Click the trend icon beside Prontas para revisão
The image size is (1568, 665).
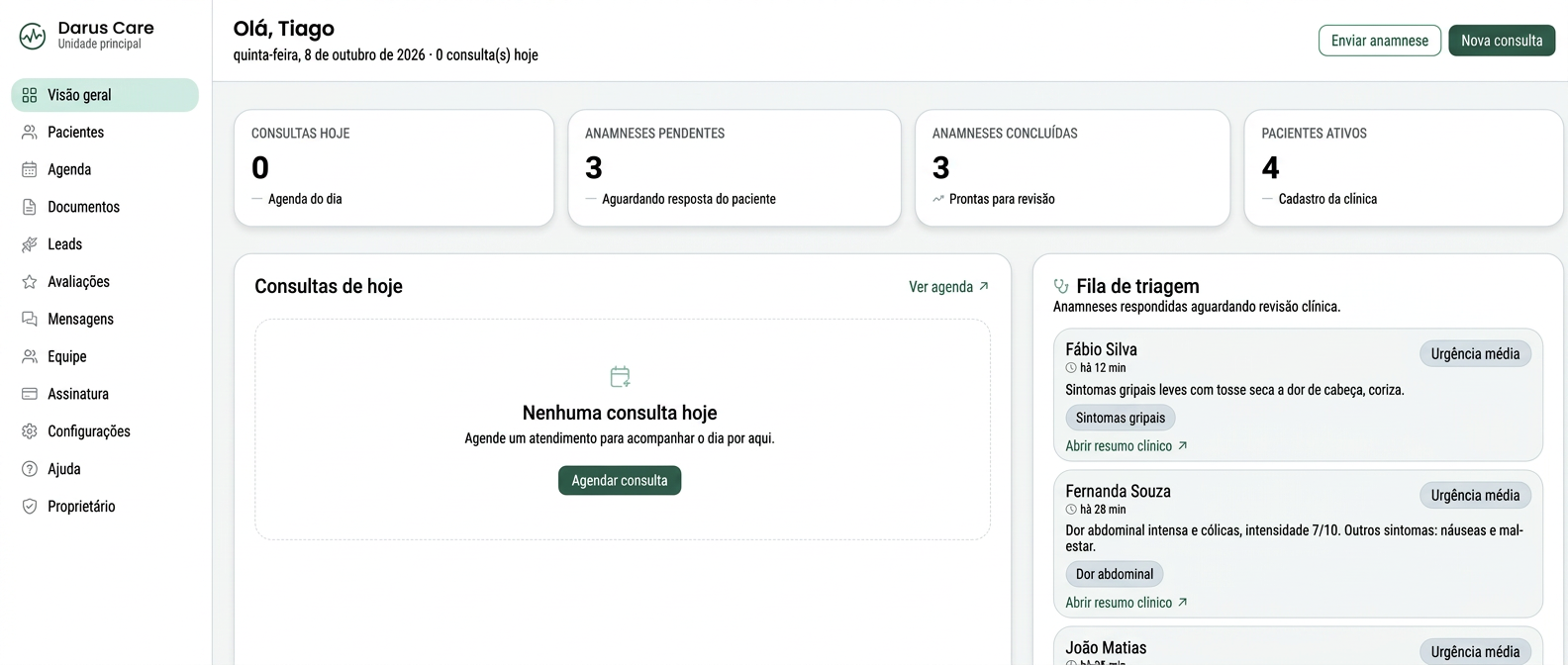tap(938, 199)
